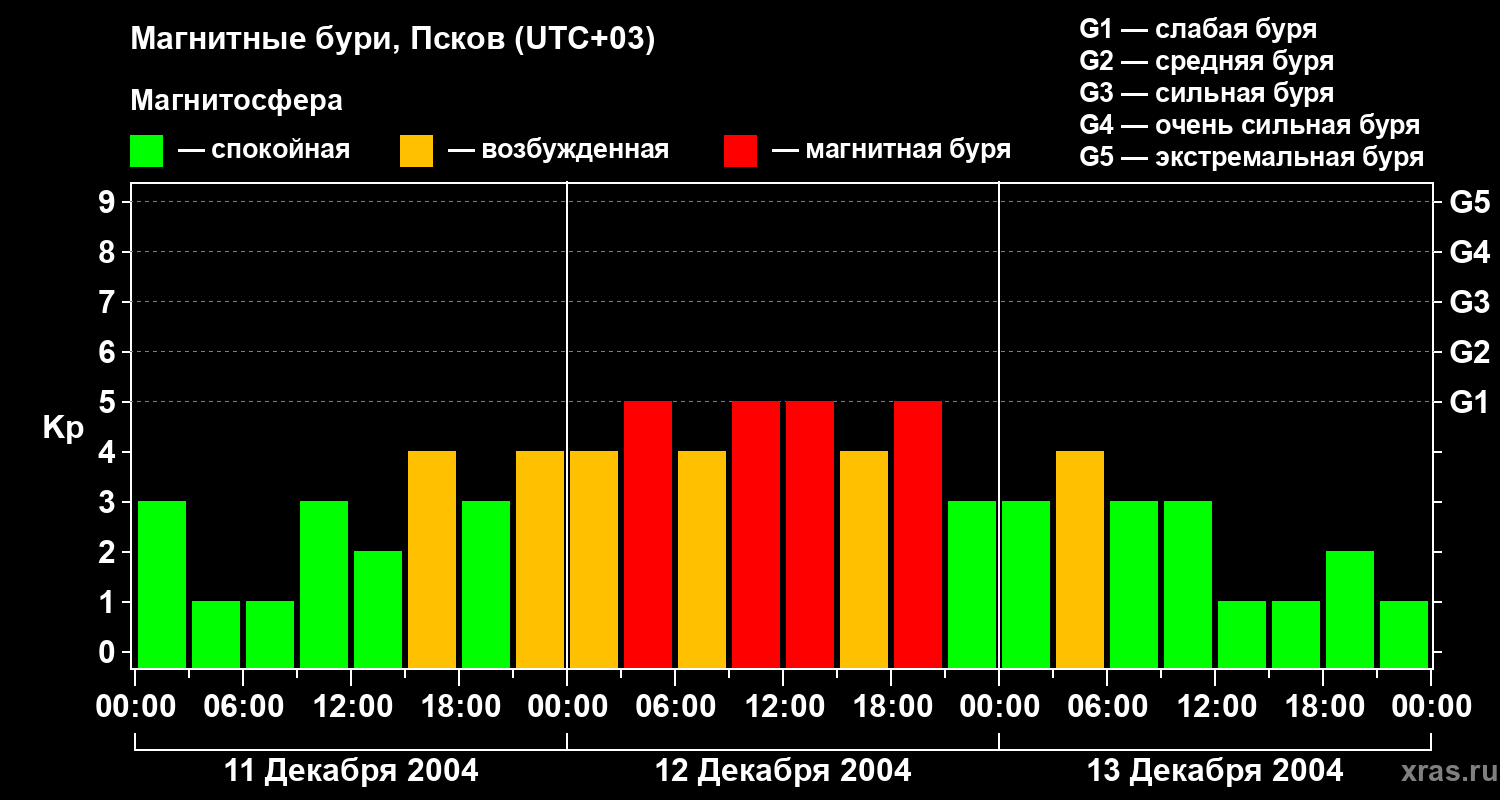Click the chart title 'Магнитные бури, Псков'
The width and height of the screenshot is (1500, 800).
392,40
